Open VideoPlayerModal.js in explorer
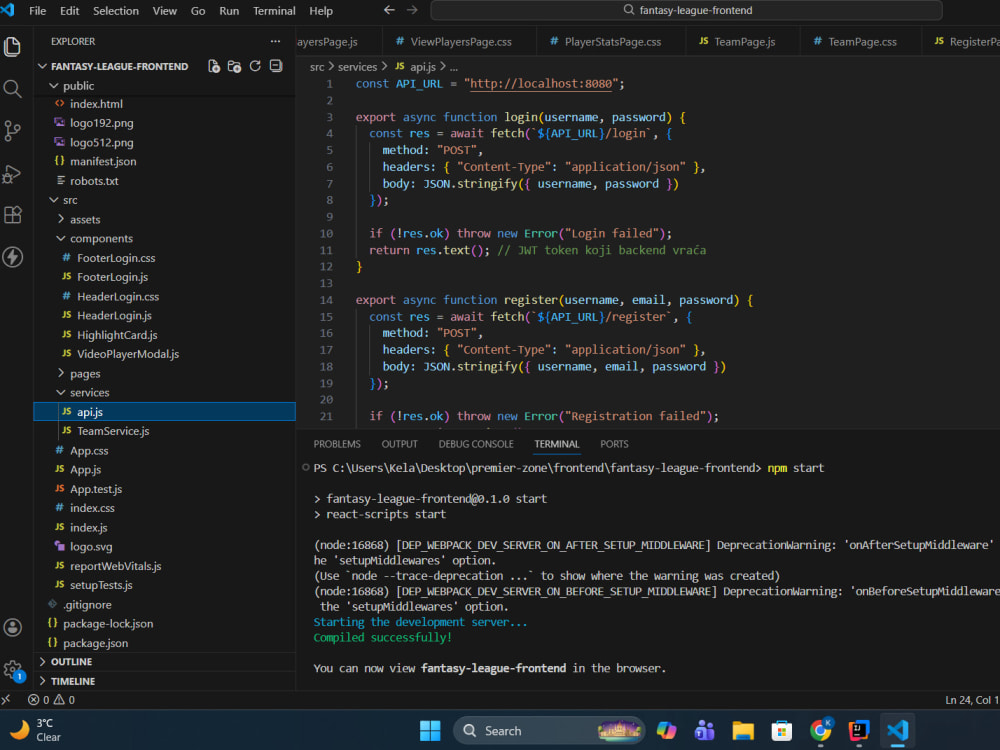This screenshot has width=1000, height=750. click(x=165, y=354)
